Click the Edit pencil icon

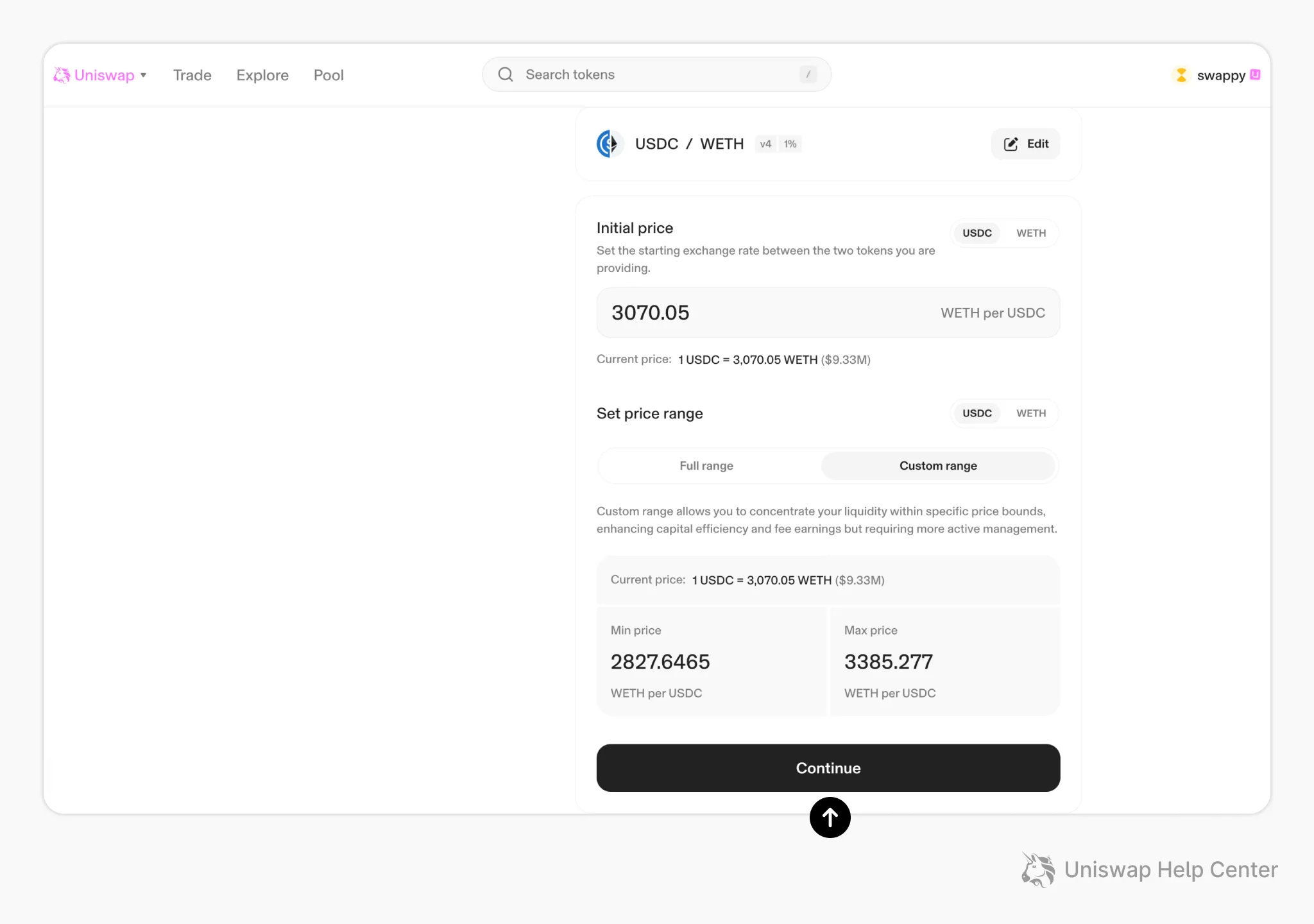[x=1011, y=144]
